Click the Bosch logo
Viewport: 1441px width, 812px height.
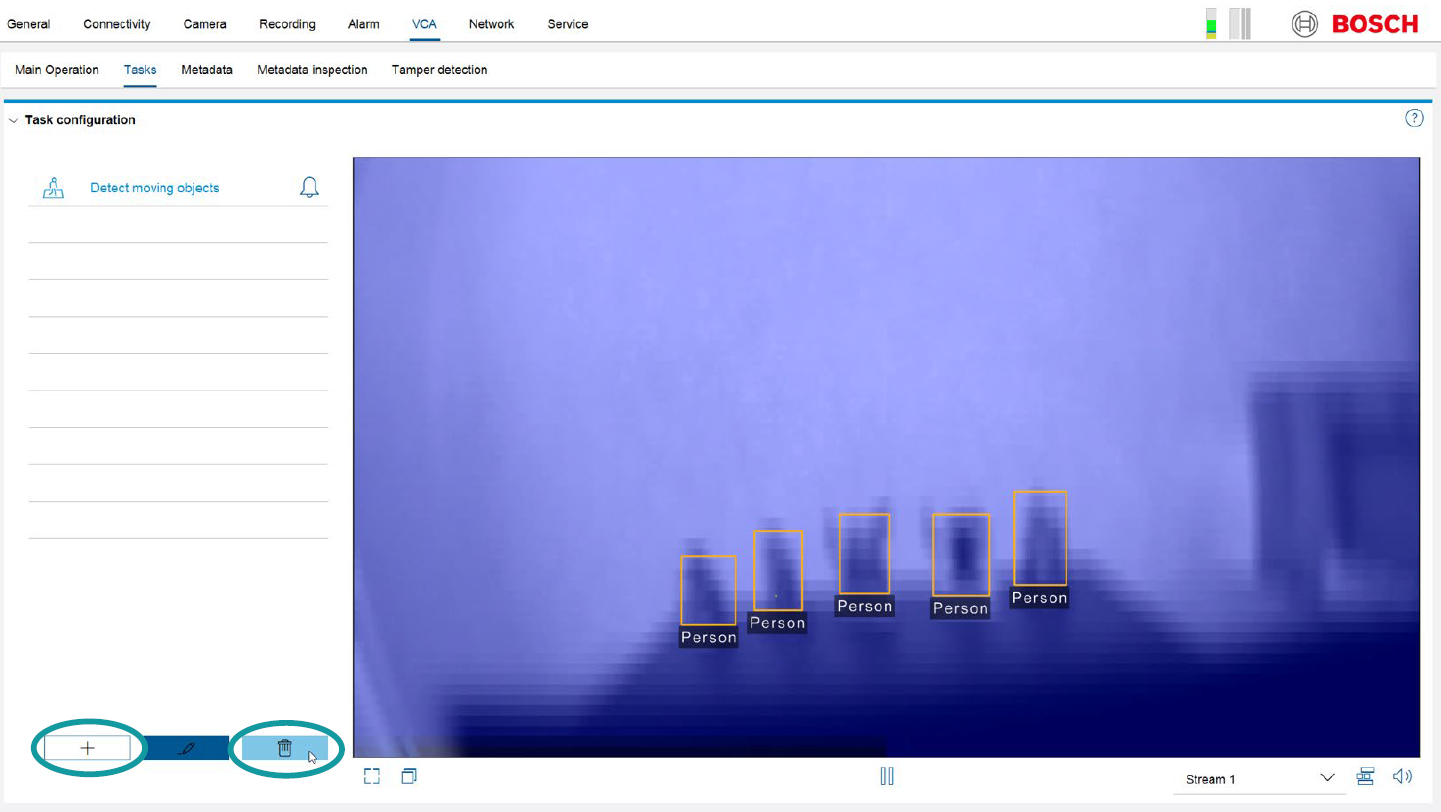pyautogui.click(x=1355, y=24)
